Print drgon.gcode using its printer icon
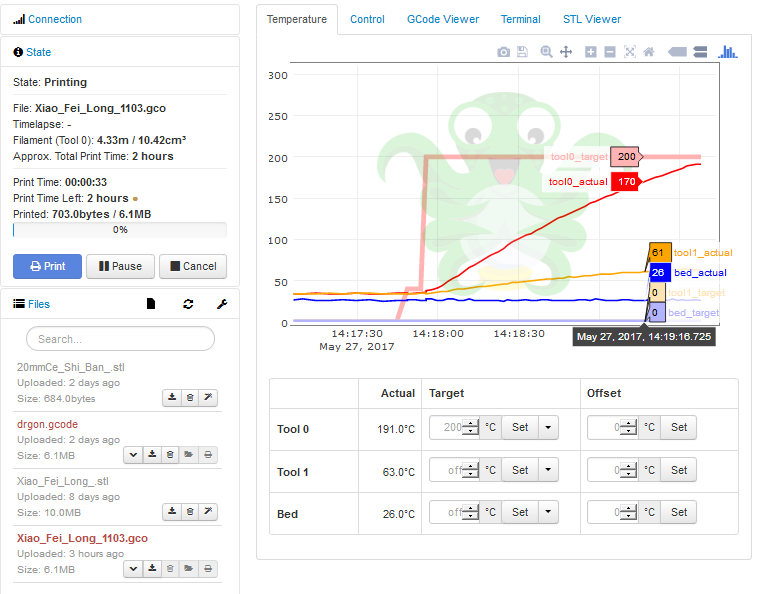 pyautogui.click(x=208, y=455)
